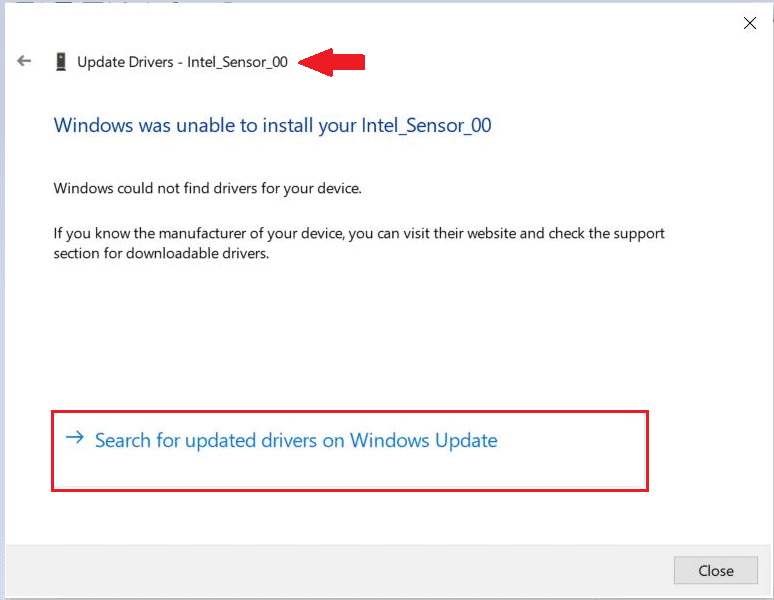This screenshot has width=774, height=600.
Task: Click the word Intel_Sensor_00 in the title bar
Action: 237,62
